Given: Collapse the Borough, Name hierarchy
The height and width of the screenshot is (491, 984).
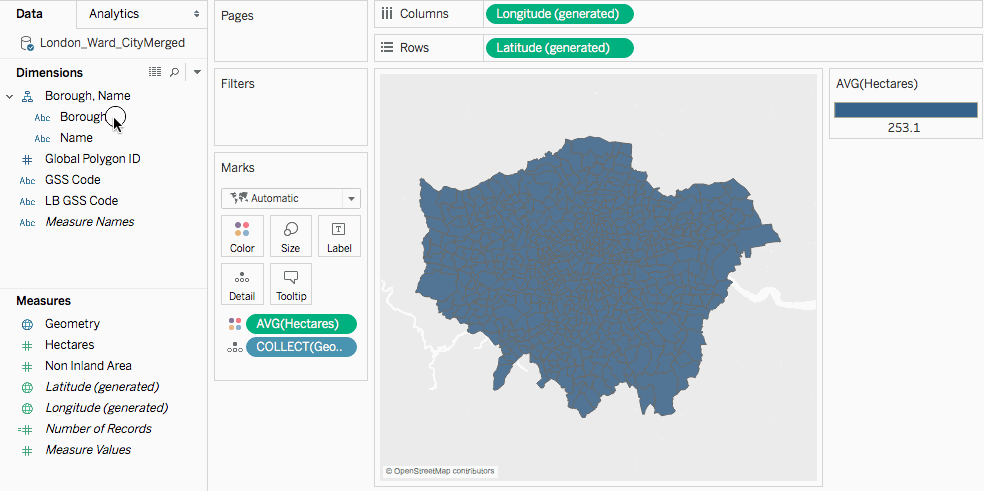Looking at the screenshot, I should click(9, 96).
